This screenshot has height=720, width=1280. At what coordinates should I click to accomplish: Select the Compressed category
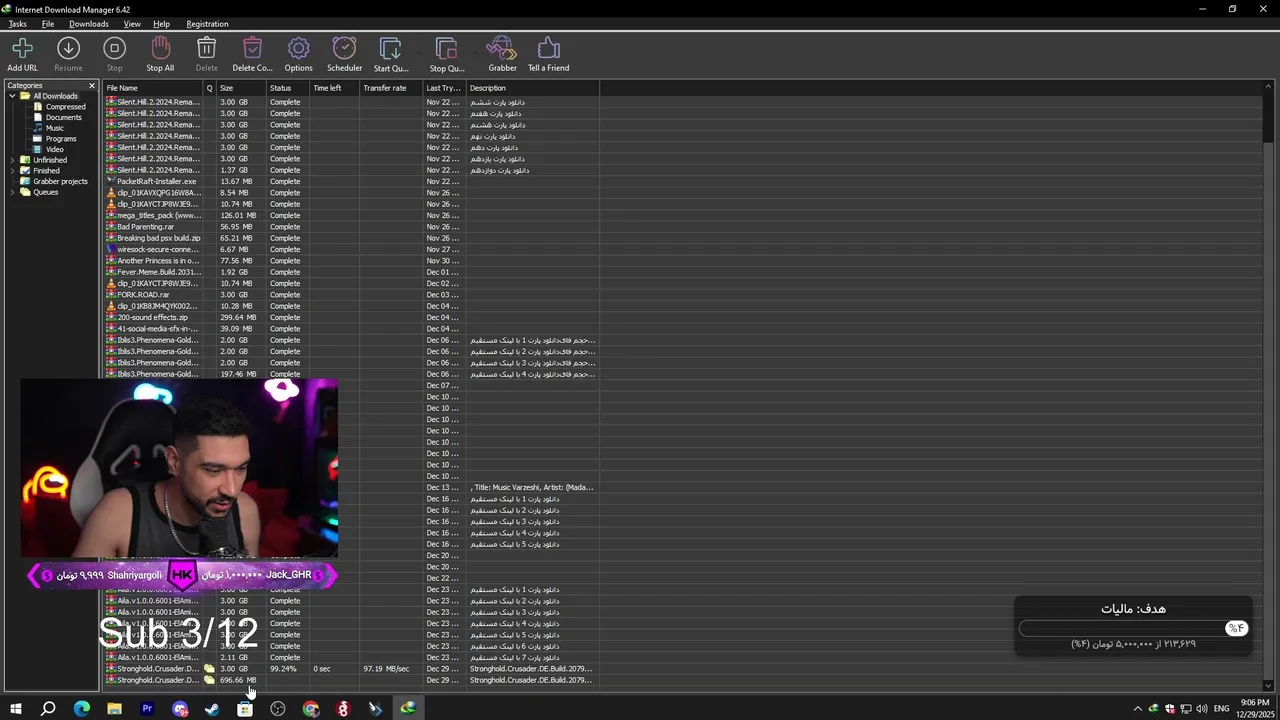(x=65, y=107)
